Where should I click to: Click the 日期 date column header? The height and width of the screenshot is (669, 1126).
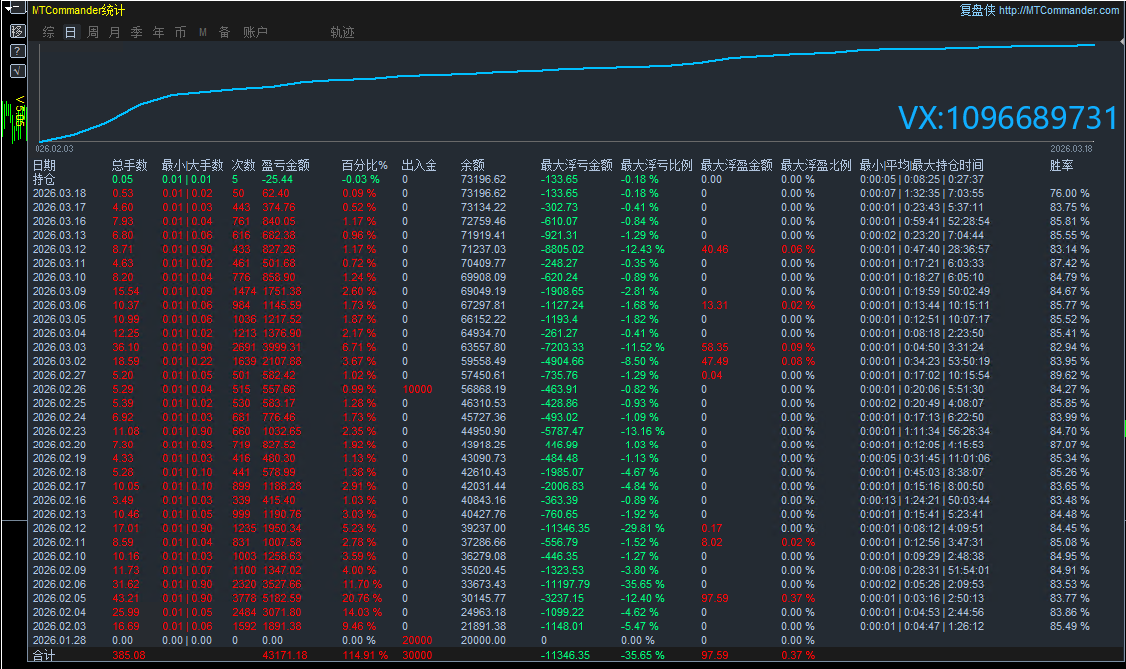click(44, 165)
